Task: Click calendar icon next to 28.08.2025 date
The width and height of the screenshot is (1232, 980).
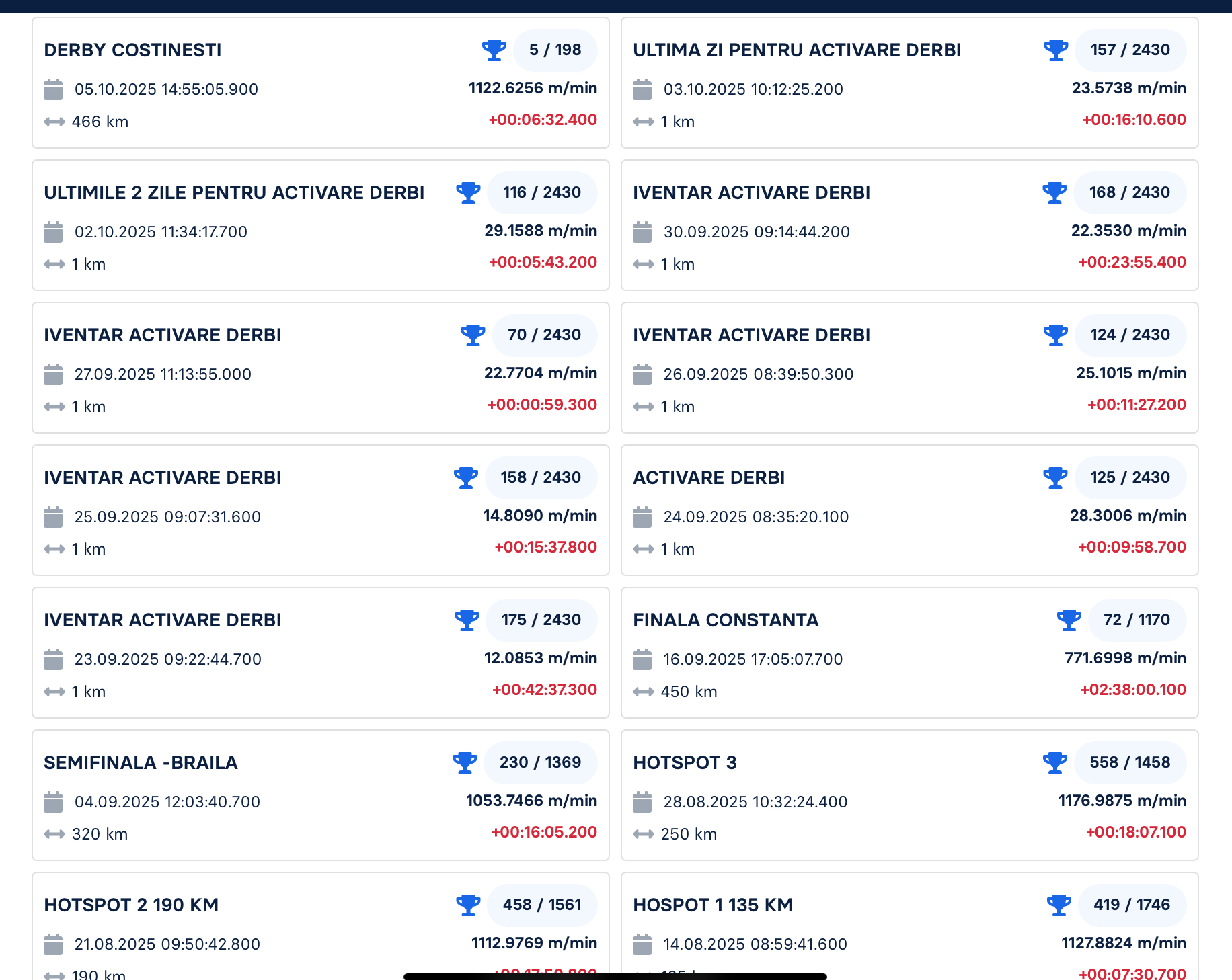Action: pos(642,802)
